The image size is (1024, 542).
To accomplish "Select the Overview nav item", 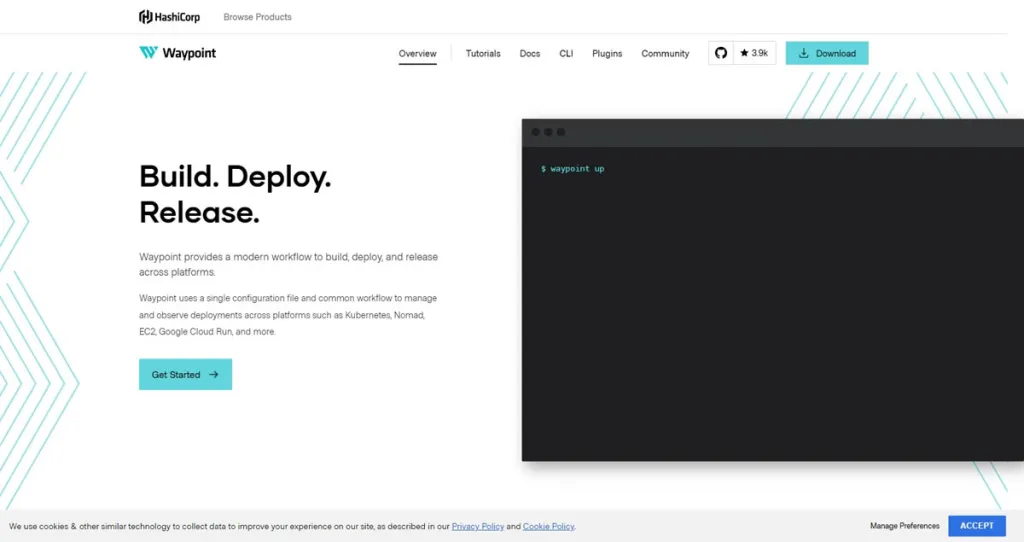I will tap(417, 54).
